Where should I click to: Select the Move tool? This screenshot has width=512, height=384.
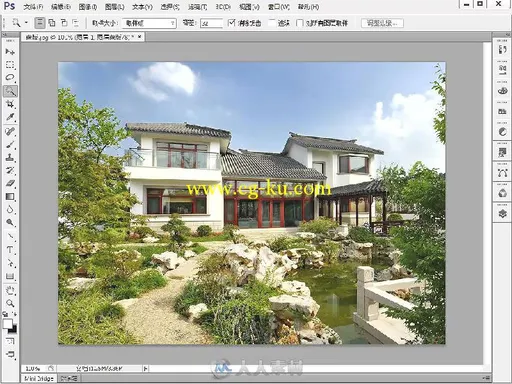click(x=10, y=52)
